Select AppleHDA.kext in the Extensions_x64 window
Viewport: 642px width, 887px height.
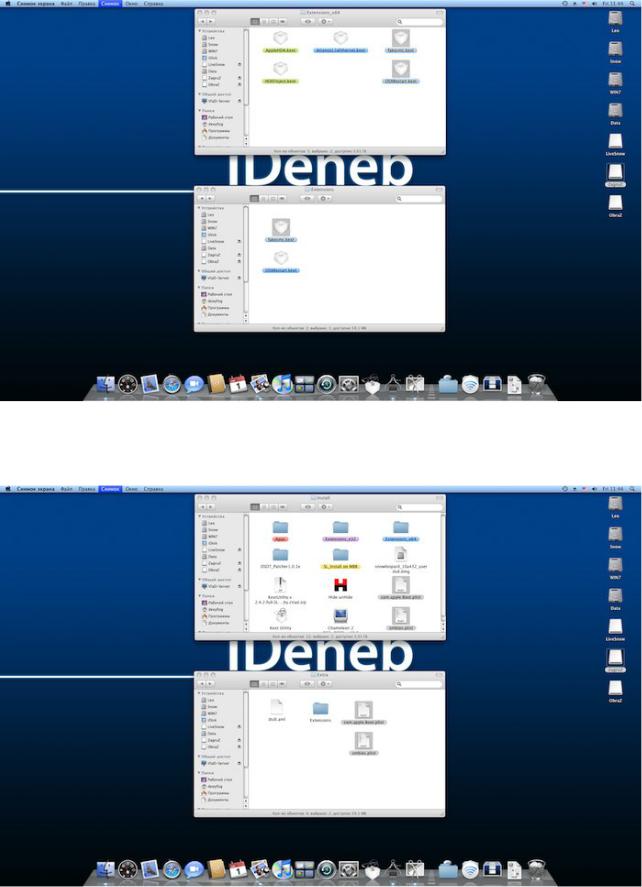pyautogui.click(x=280, y=42)
